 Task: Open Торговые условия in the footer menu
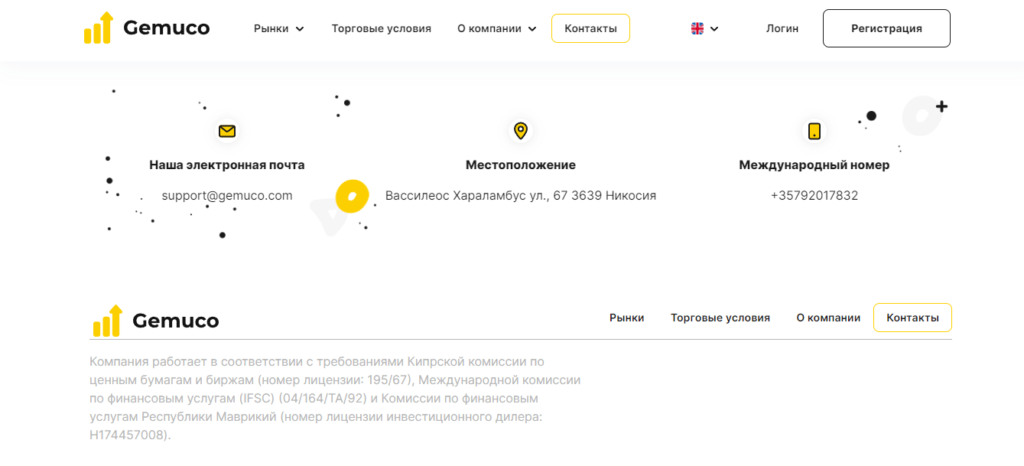point(720,318)
